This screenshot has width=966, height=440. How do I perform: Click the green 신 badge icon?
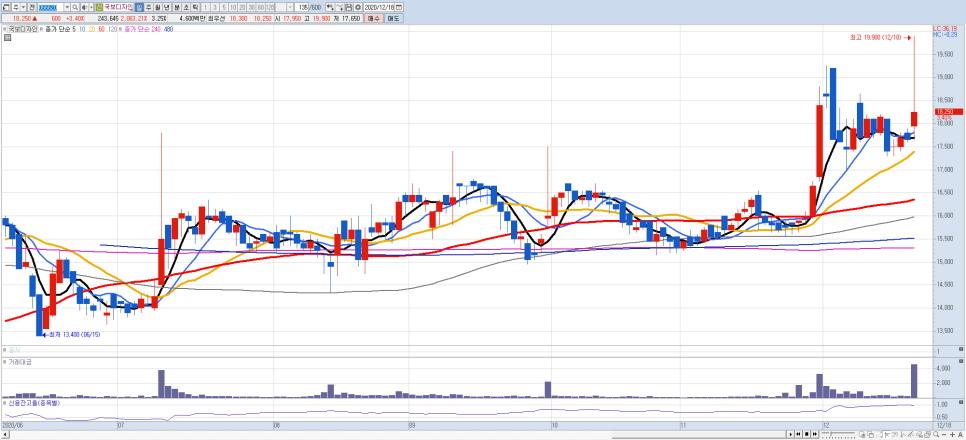[x=98, y=7]
